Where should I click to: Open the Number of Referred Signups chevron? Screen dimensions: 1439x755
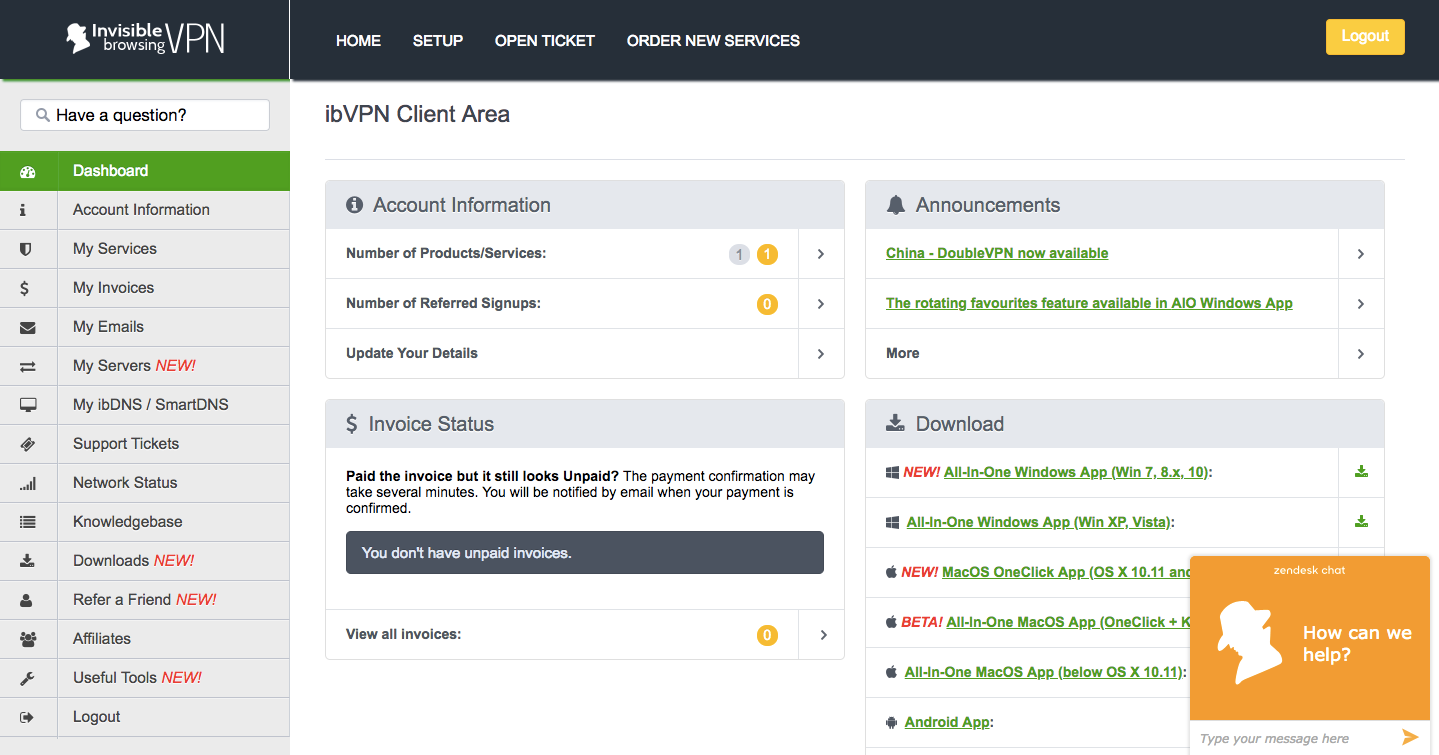click(x=821, y=304)
